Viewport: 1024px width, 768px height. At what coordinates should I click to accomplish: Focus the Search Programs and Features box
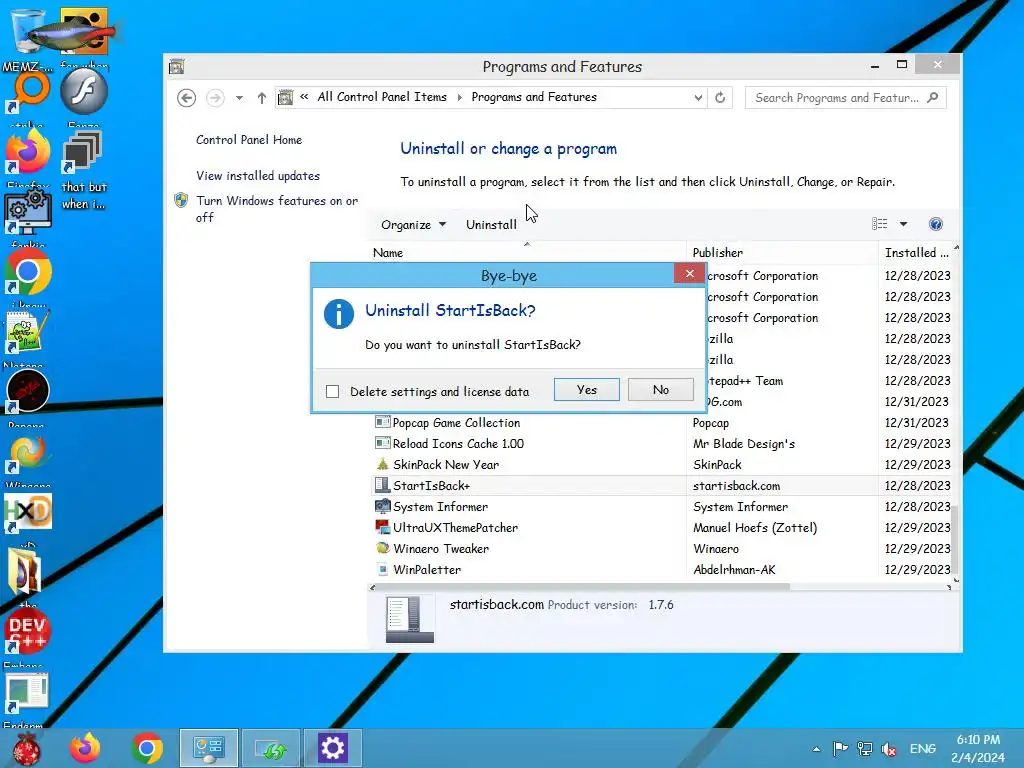[x=837, y=98]
